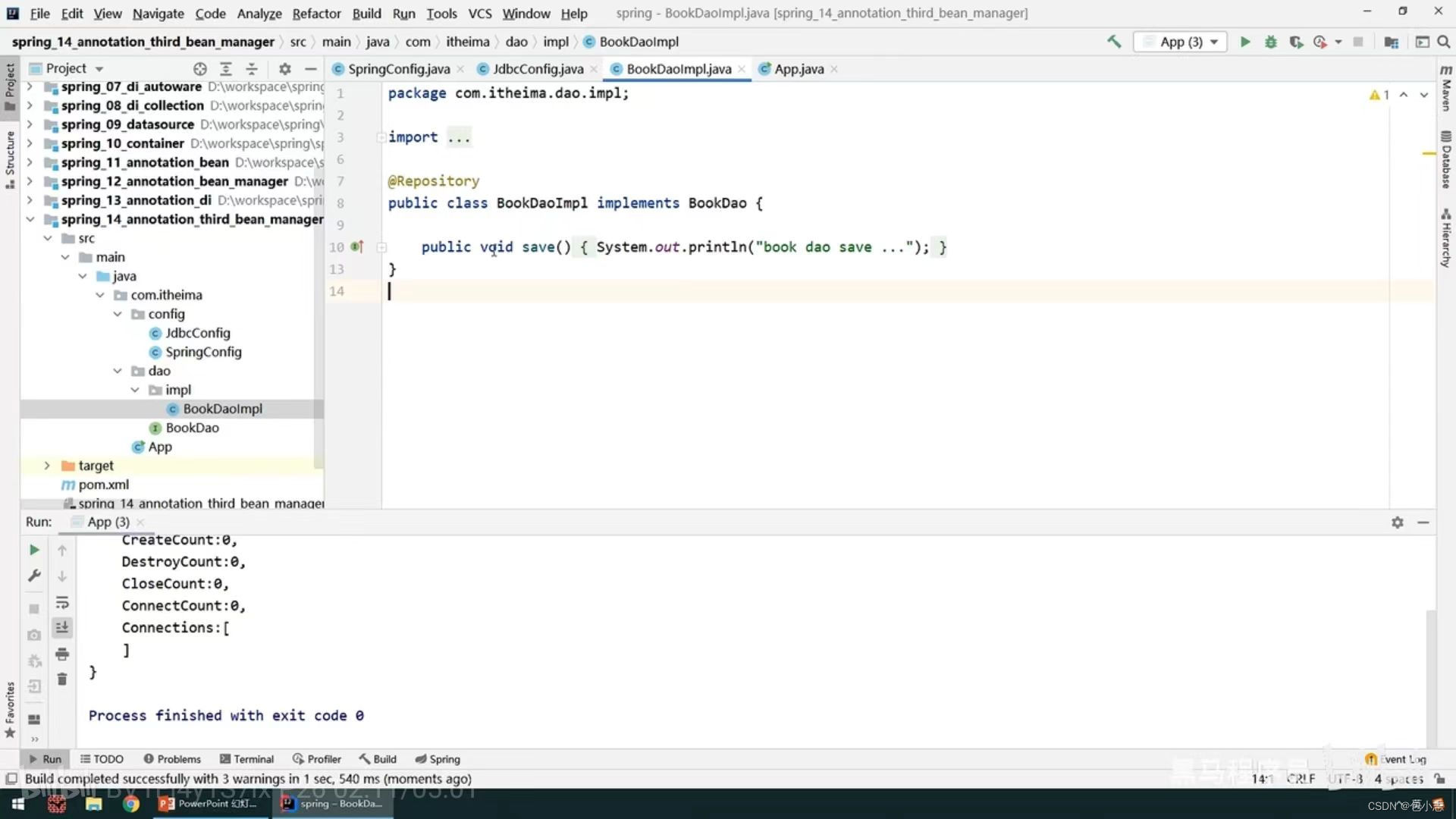Run App with the green play button

pyautogui.click(x=1245, y=42)
